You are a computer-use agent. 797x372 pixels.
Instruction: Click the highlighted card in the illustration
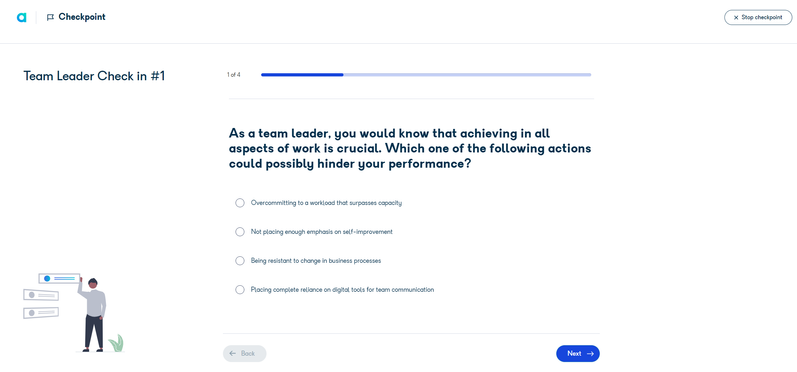pos(59,278)
